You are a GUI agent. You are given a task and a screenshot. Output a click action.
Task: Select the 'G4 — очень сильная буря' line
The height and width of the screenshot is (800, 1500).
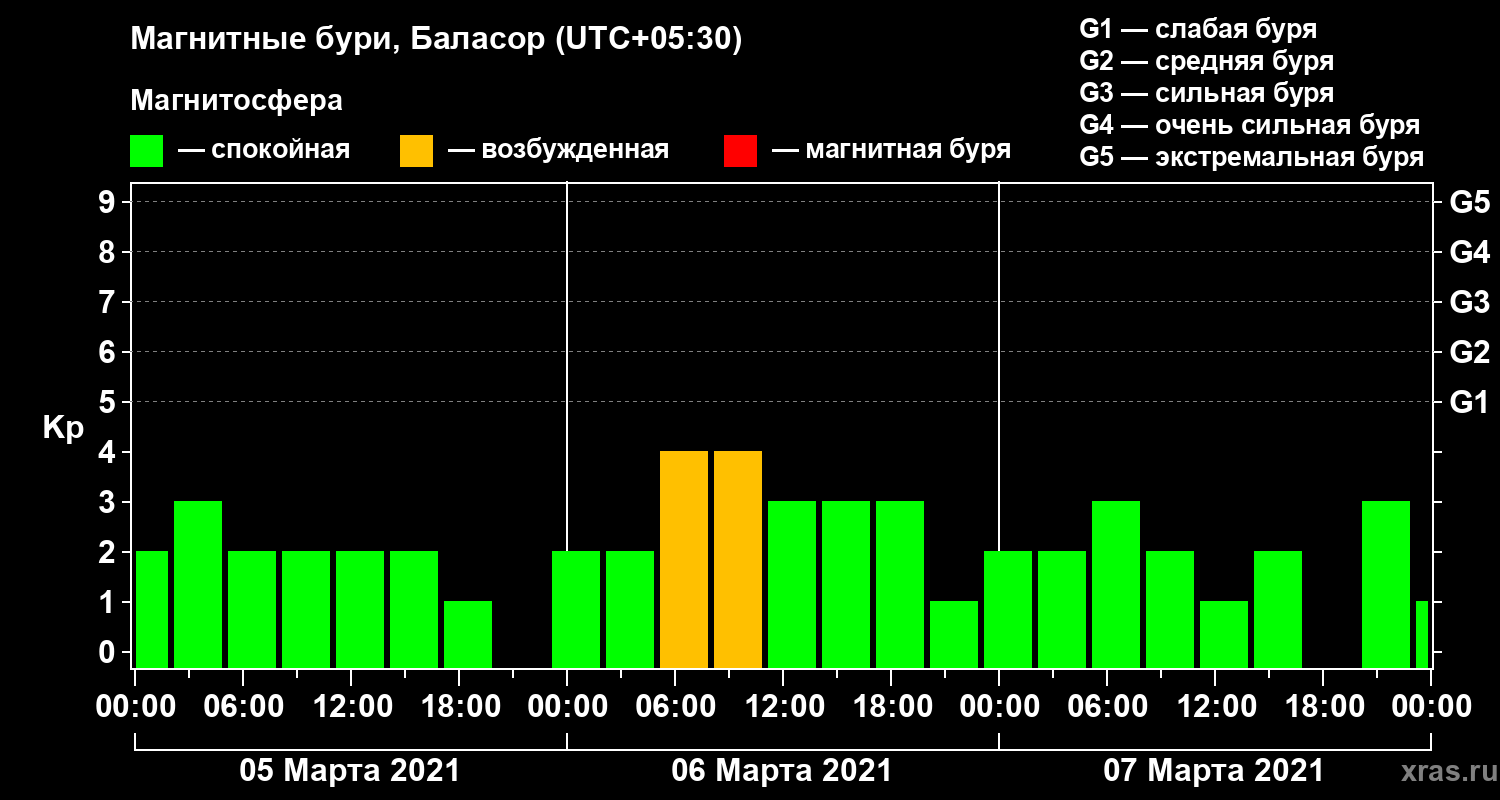(1249, 125)
